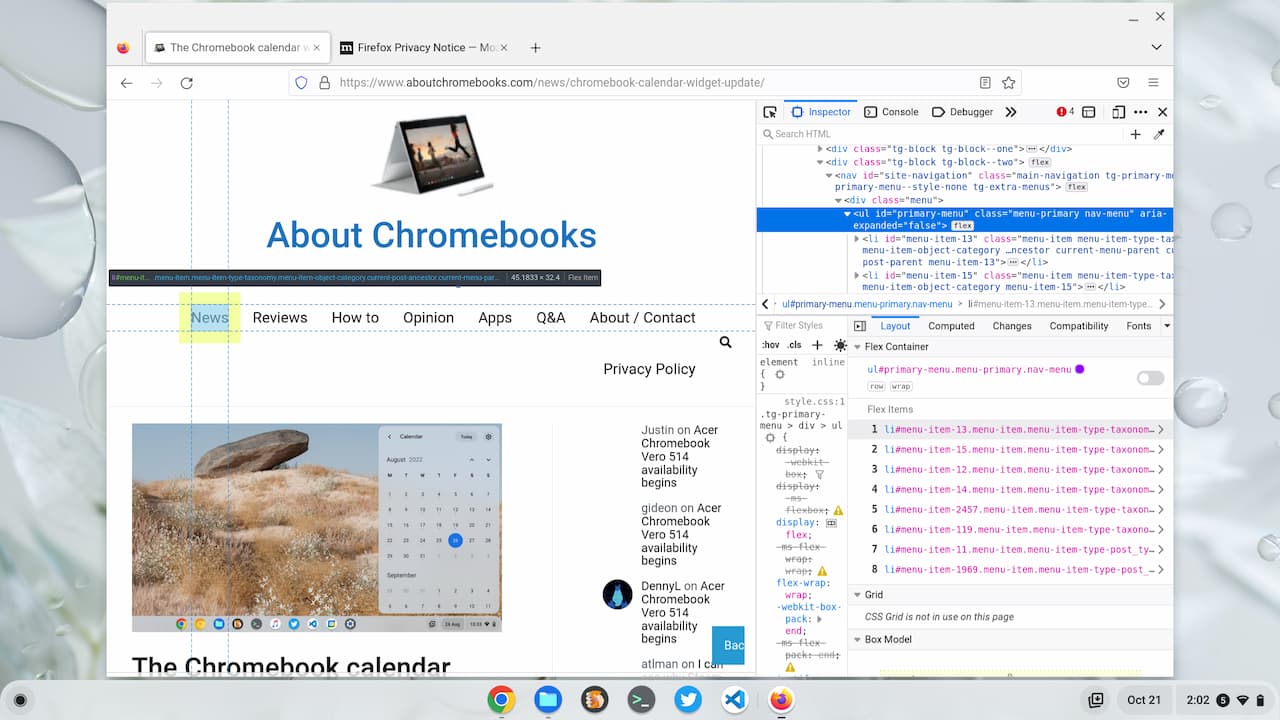Switch to the Fonts tab
Viewport: 1280px width, 720px height.
(1139, 326)
